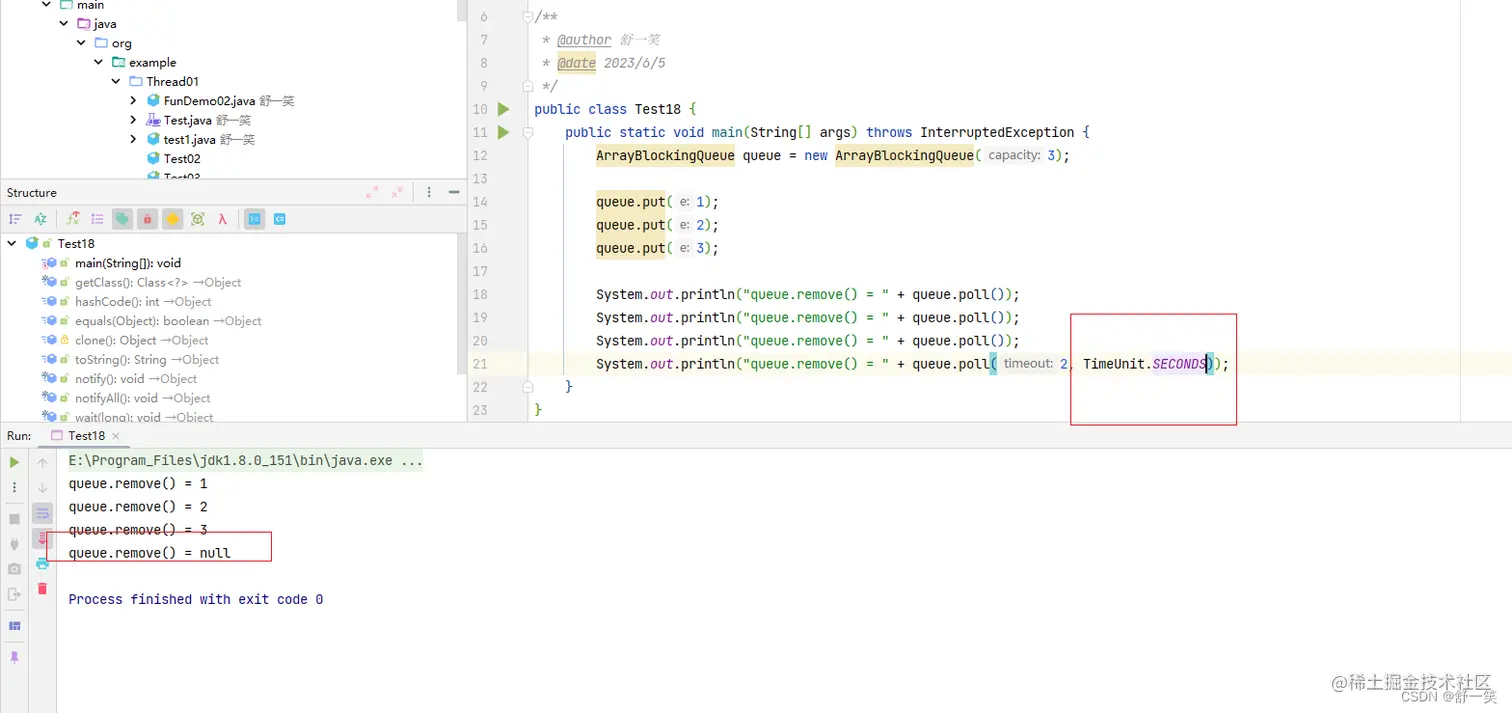Expand FunDemo02.java in project tree

pos(134,101)
